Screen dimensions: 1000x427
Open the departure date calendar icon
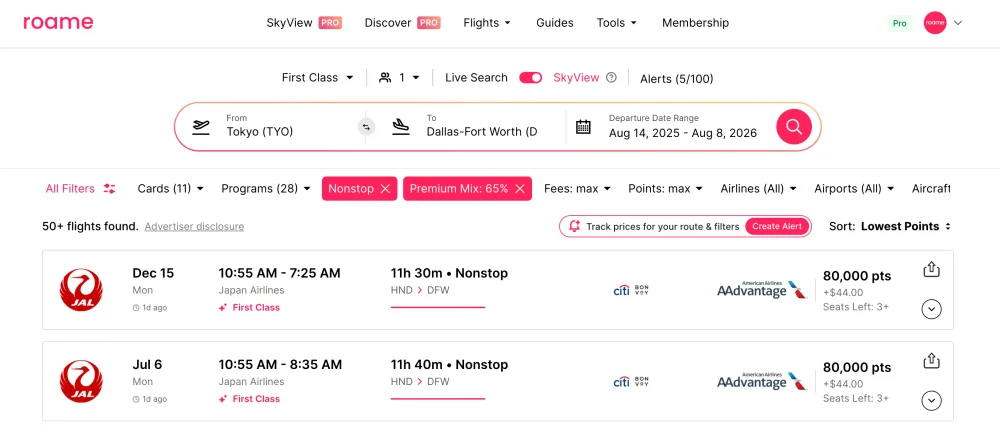point(583,127)
